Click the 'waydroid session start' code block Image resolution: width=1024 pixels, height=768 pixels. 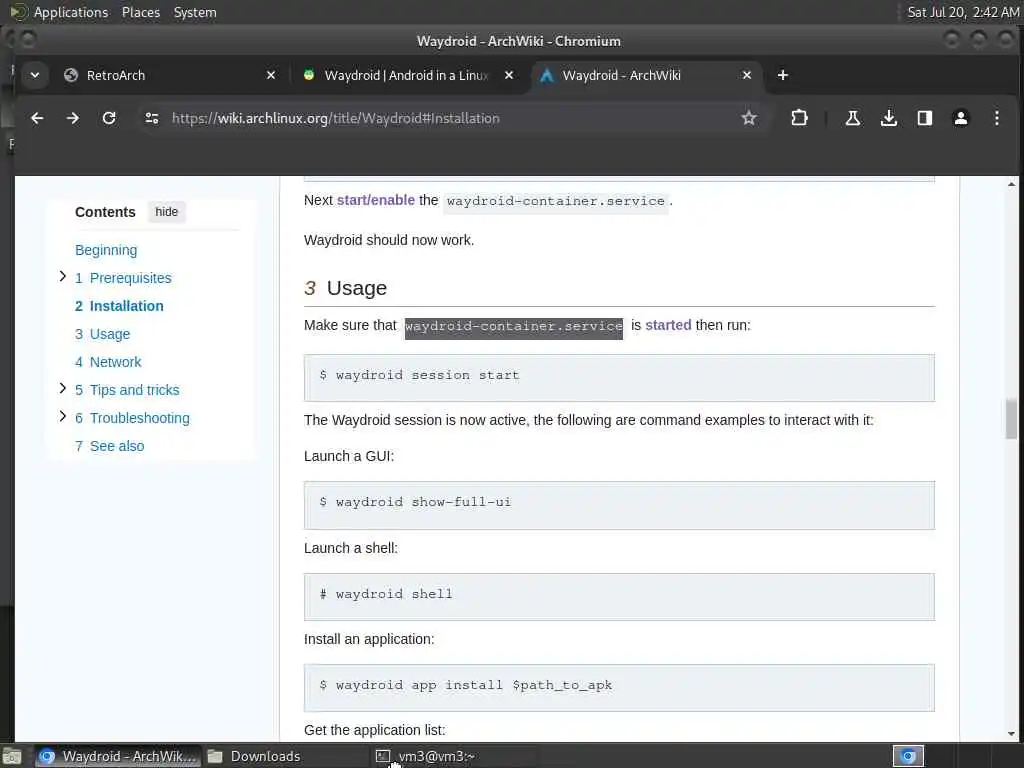click(x=619, y=377)
